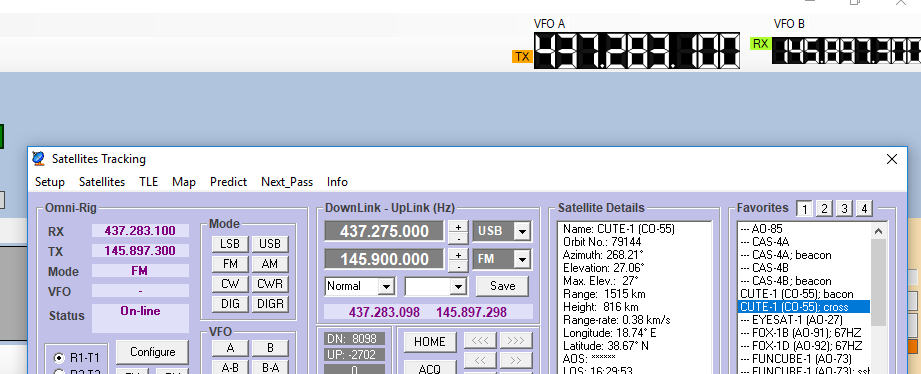
Task: Expand the Normal tracking mode dropdown
Action: pos(386,287)
